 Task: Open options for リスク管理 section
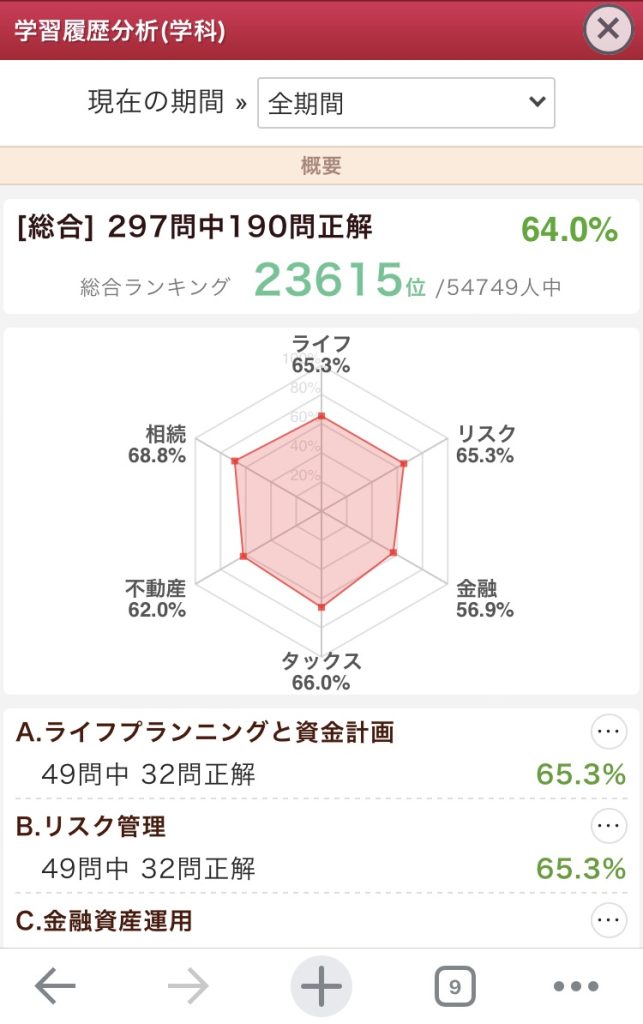pos(609,826)
